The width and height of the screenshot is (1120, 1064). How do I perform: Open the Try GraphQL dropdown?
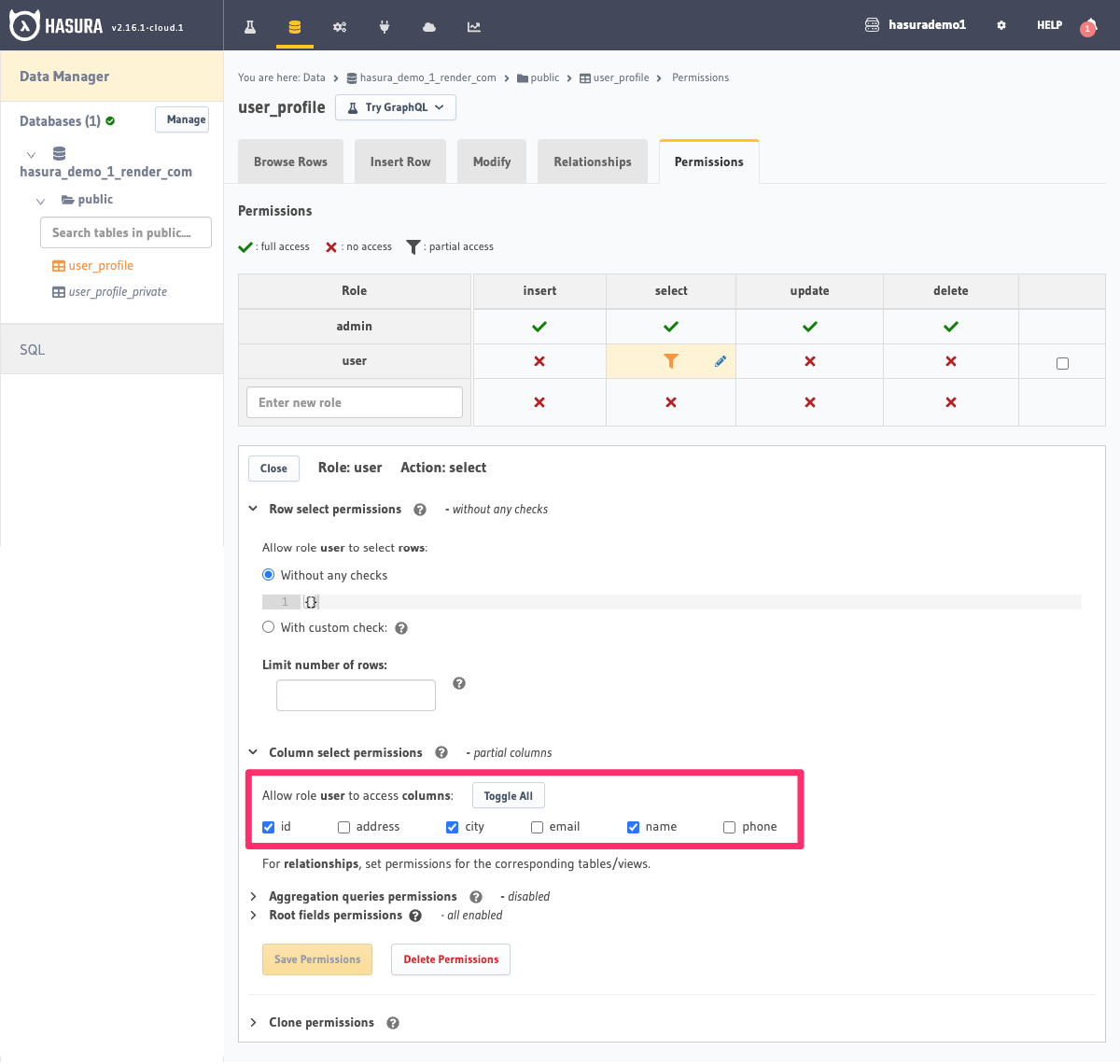click(x=395, y=107)
